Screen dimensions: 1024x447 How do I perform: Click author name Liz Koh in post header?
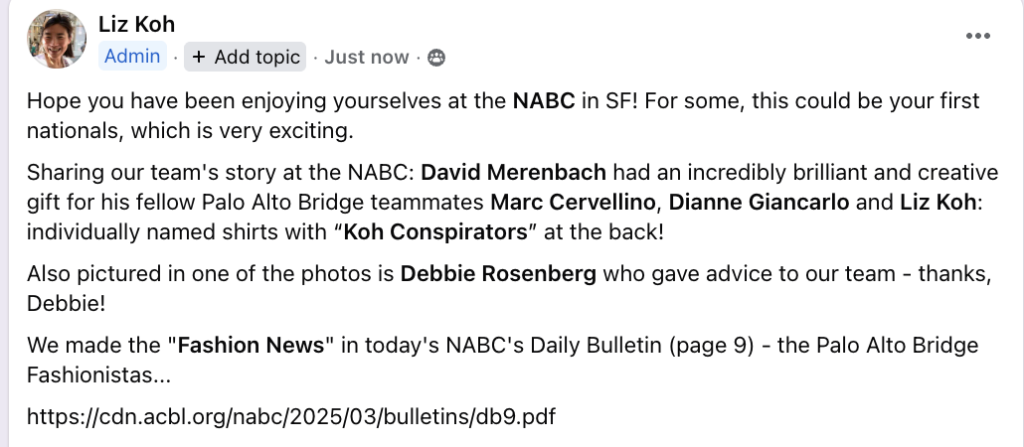(x=138, y=25)
